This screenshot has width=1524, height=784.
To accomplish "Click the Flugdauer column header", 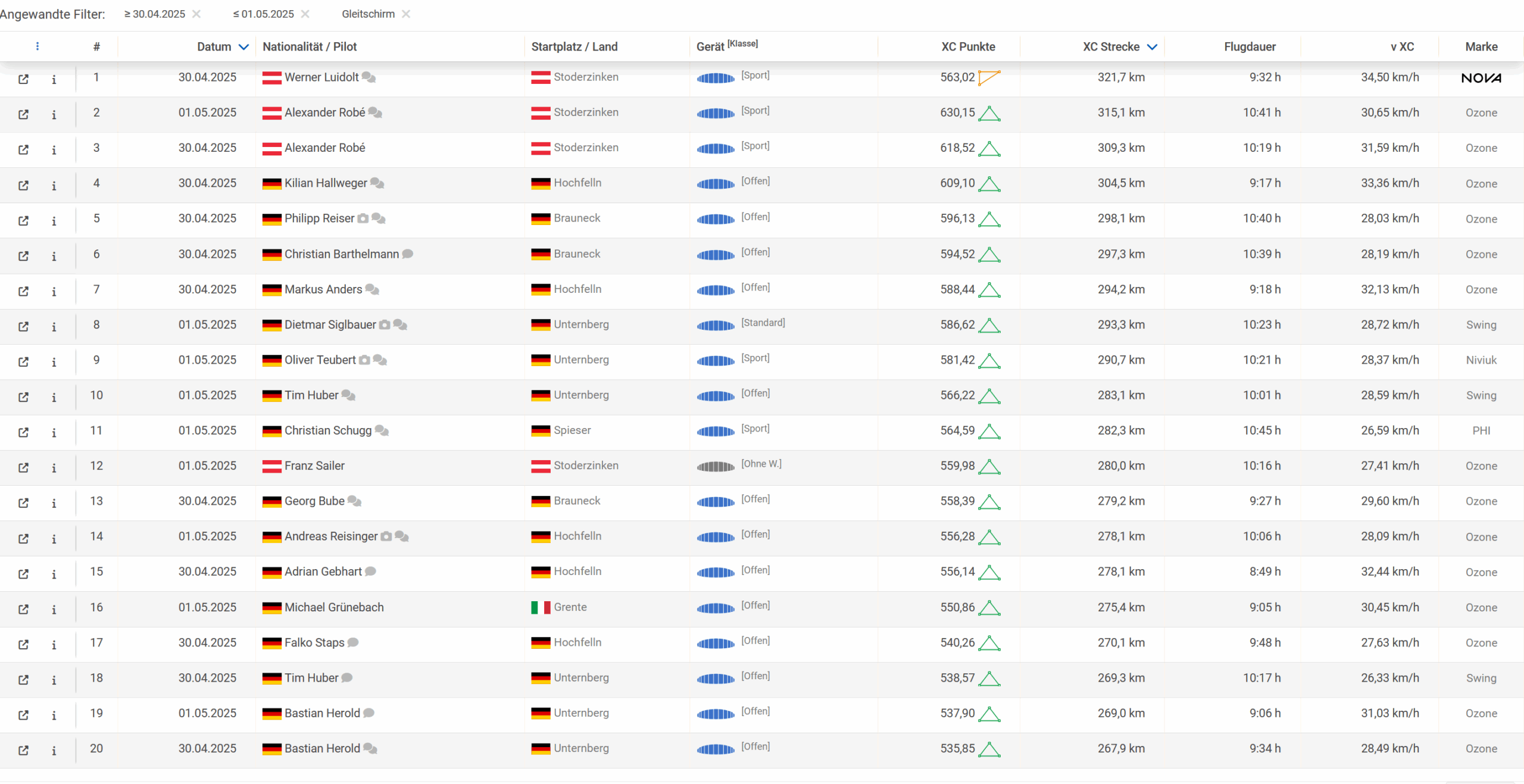I will [x=1249, y=47].
